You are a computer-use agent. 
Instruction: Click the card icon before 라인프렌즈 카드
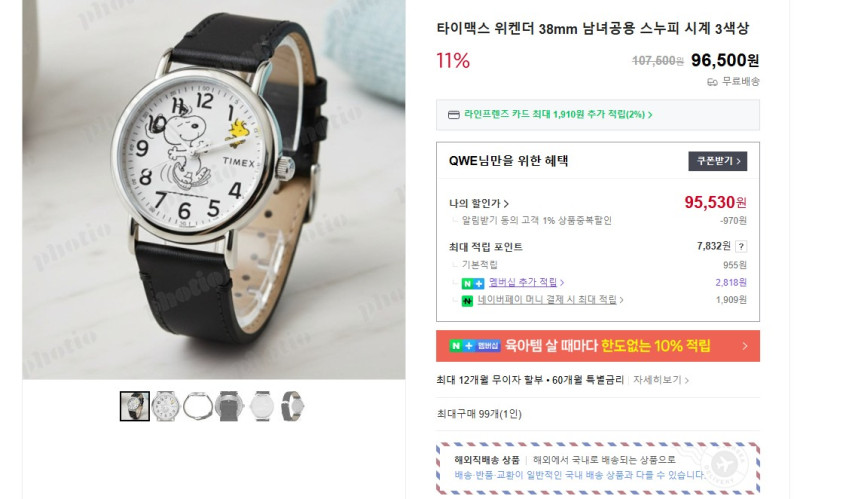point(454,115)
